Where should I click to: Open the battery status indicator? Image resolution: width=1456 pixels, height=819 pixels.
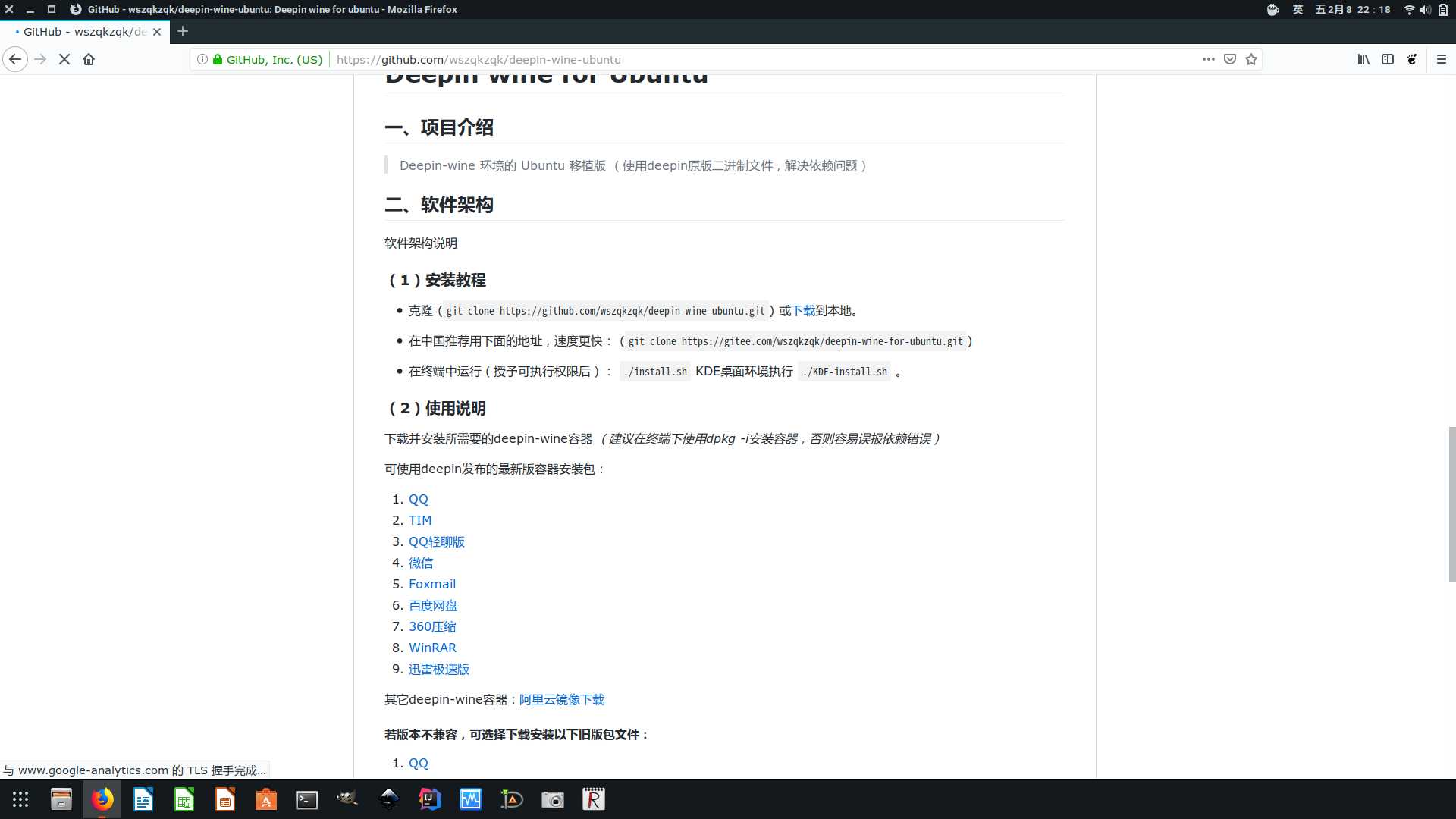coord(1443,9)
